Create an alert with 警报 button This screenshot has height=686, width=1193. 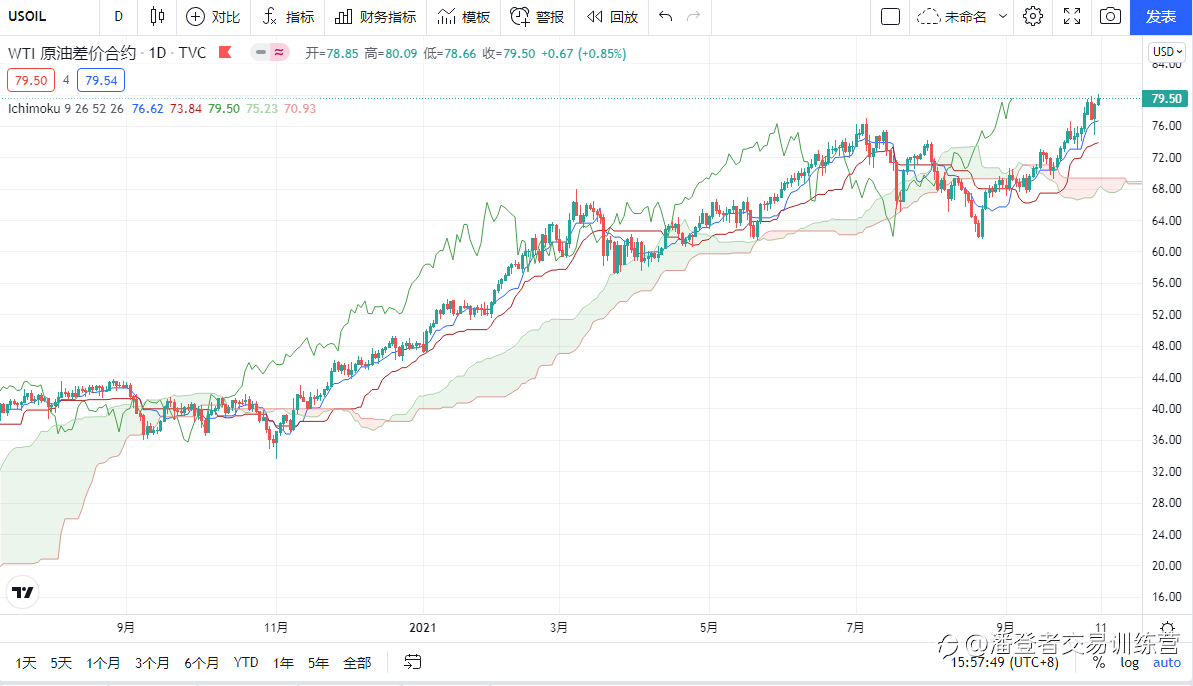537,16
